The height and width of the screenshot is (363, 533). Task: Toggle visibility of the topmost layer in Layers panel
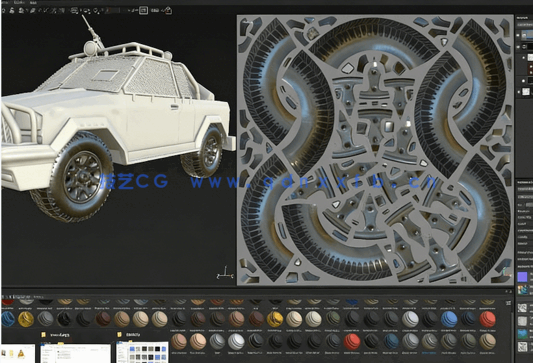click(518, 34)
